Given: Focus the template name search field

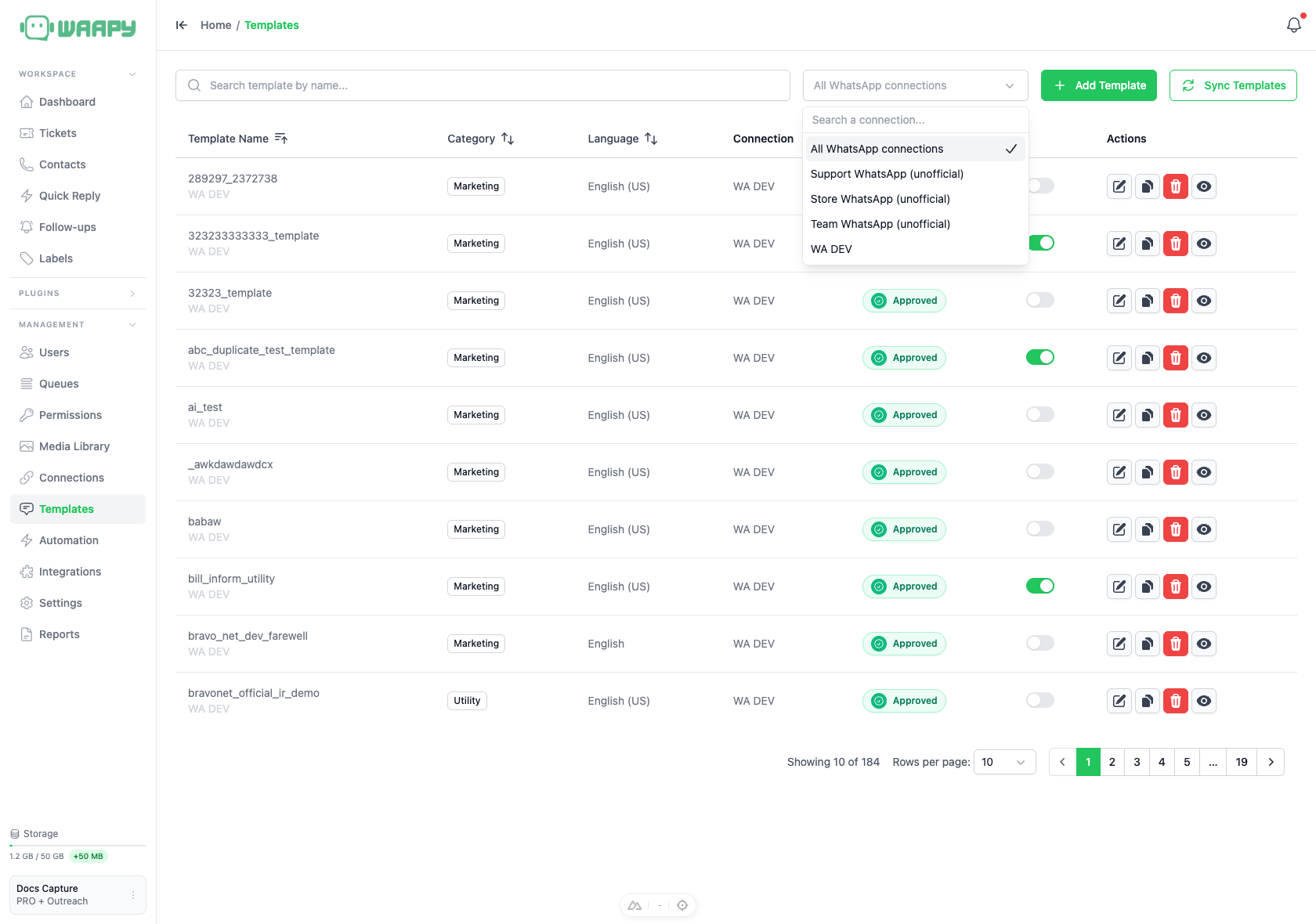Looking at the screenshot, I should 483,85.
